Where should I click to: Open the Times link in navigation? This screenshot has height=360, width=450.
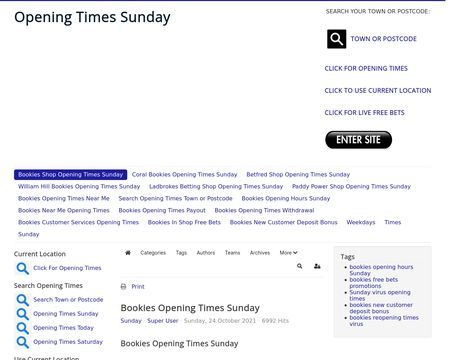tap(393, 222)
